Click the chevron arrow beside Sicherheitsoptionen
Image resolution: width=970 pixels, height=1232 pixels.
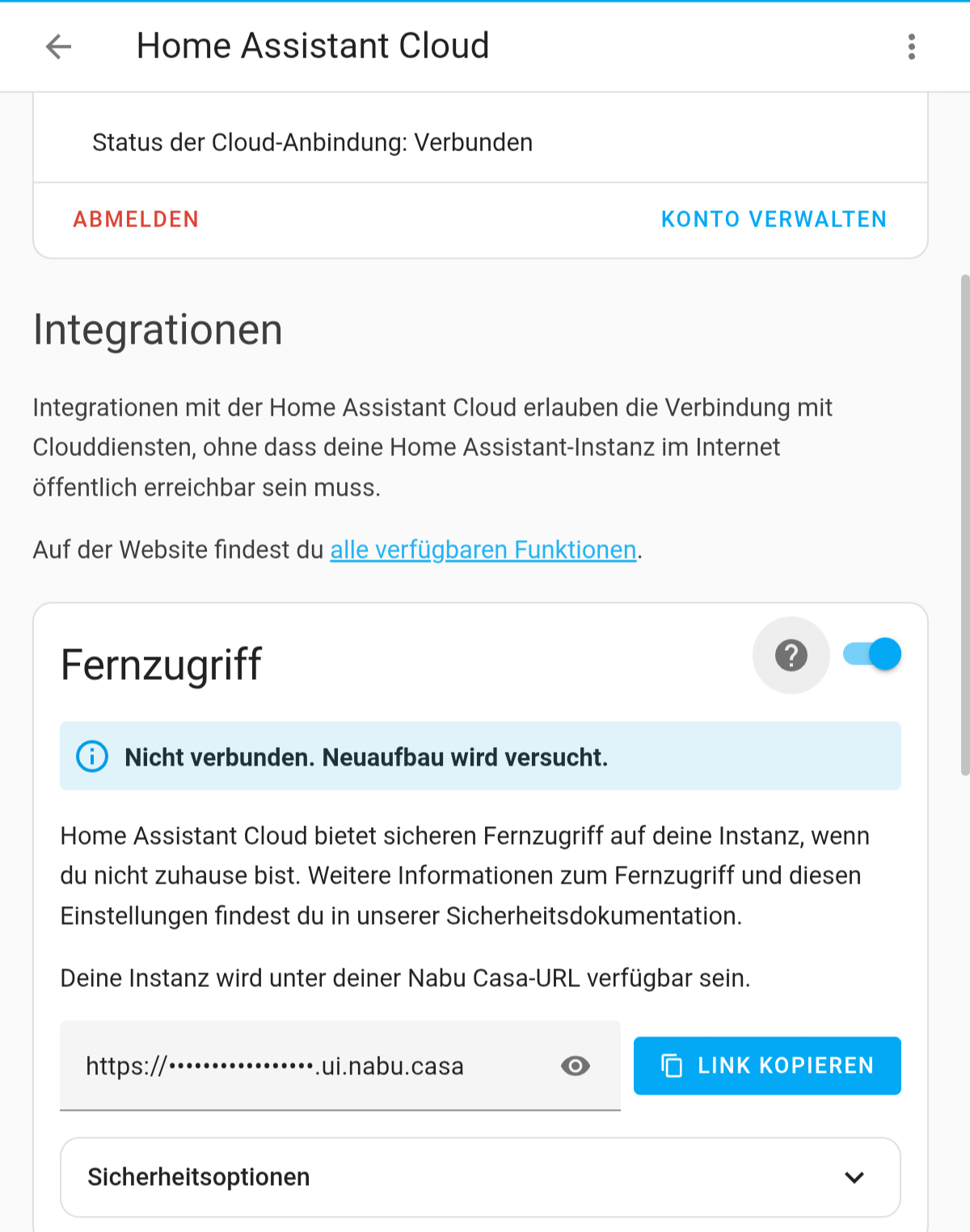click(x=854, y=1177)
